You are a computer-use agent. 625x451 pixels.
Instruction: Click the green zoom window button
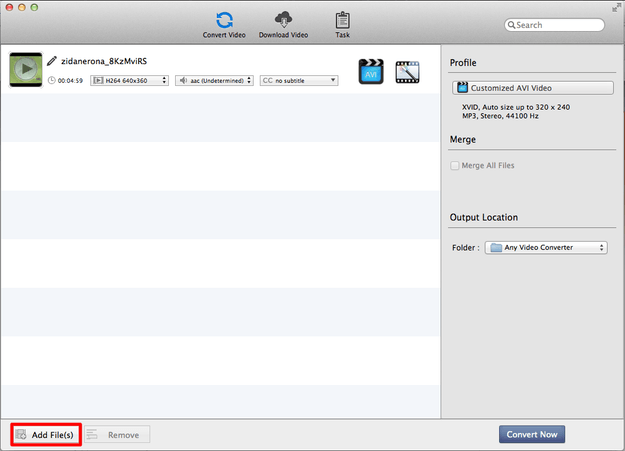(x=34, y=7)
